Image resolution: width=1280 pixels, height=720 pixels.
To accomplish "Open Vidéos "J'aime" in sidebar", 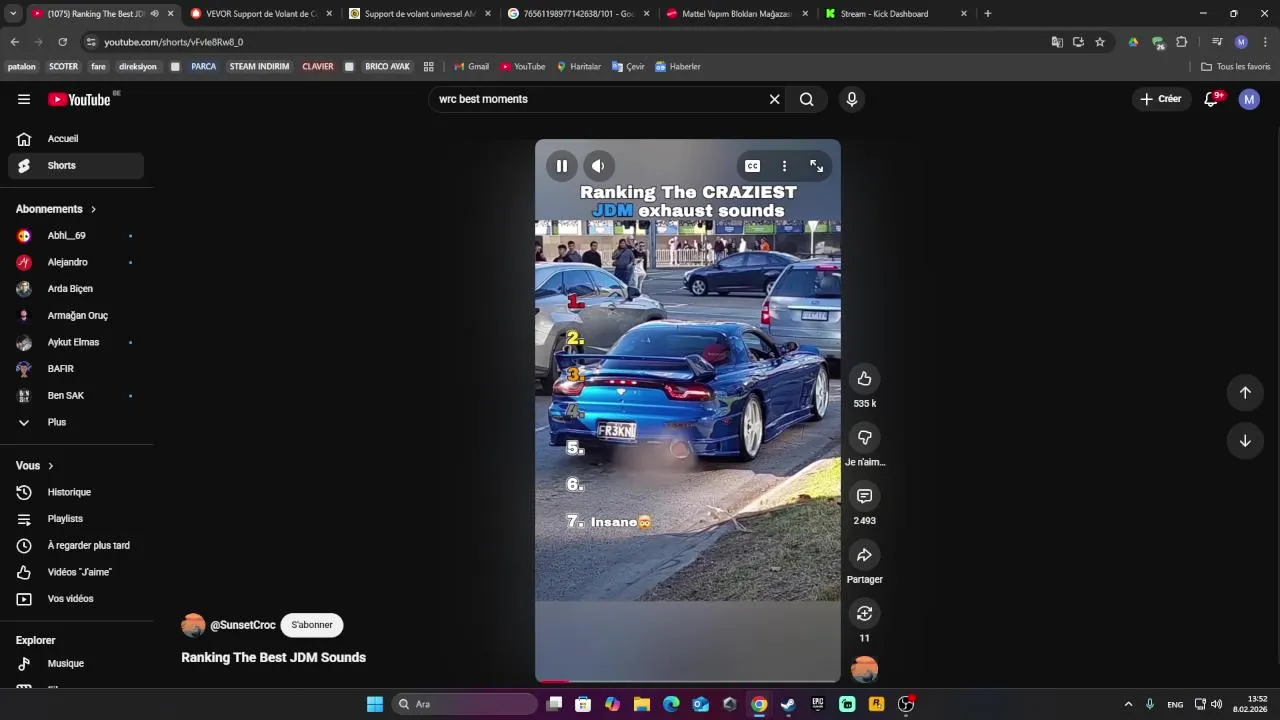I will (76, 572).
